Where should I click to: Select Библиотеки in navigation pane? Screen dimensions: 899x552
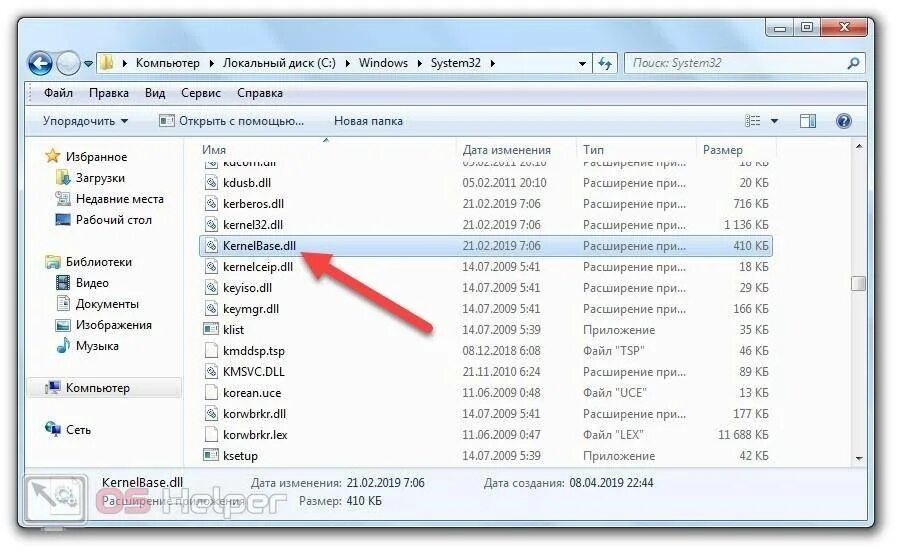tap(89, 262)
